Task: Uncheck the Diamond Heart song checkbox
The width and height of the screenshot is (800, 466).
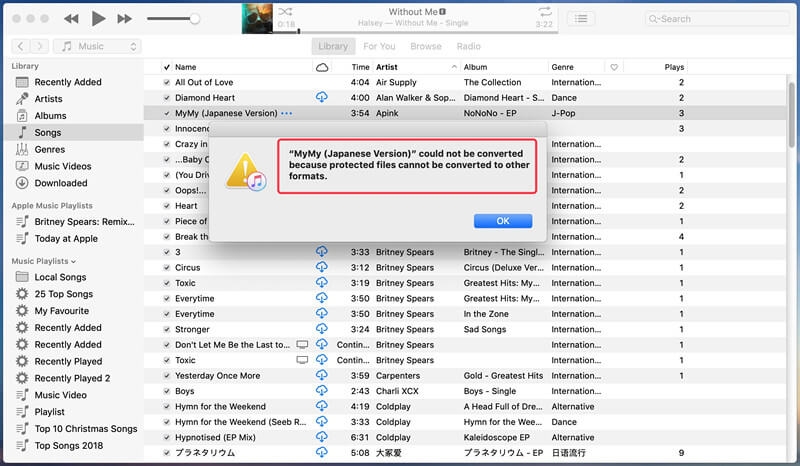Action: tap(166, 98)
